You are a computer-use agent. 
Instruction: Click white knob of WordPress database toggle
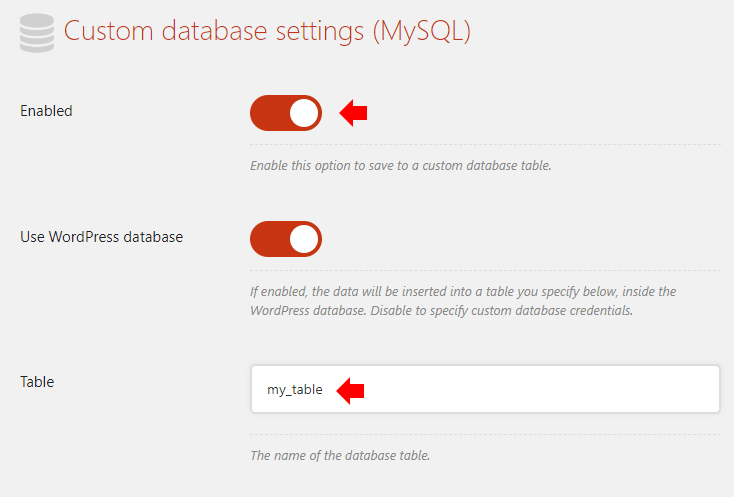pos(304,239)
